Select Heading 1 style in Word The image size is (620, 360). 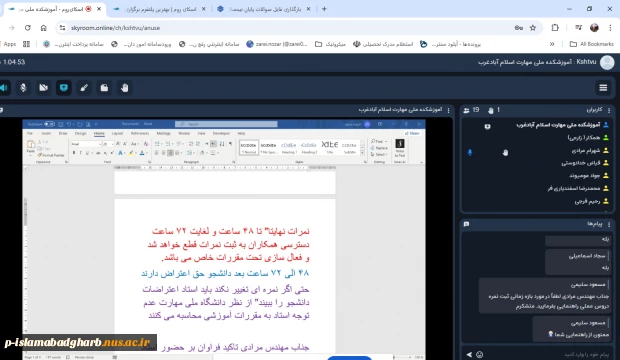click(x=289, y=147)
